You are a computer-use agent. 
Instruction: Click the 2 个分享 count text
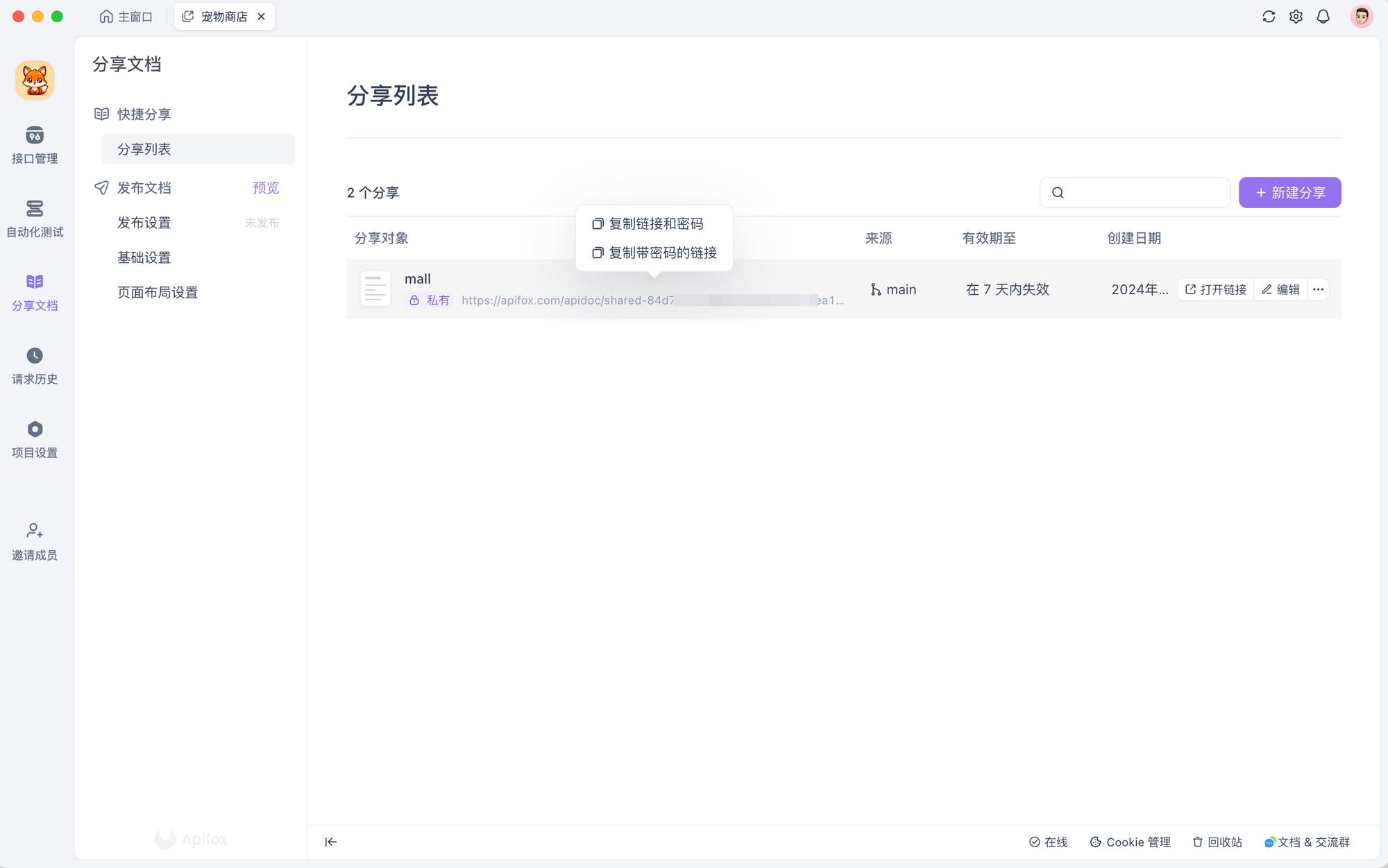(x=373, y=192)
